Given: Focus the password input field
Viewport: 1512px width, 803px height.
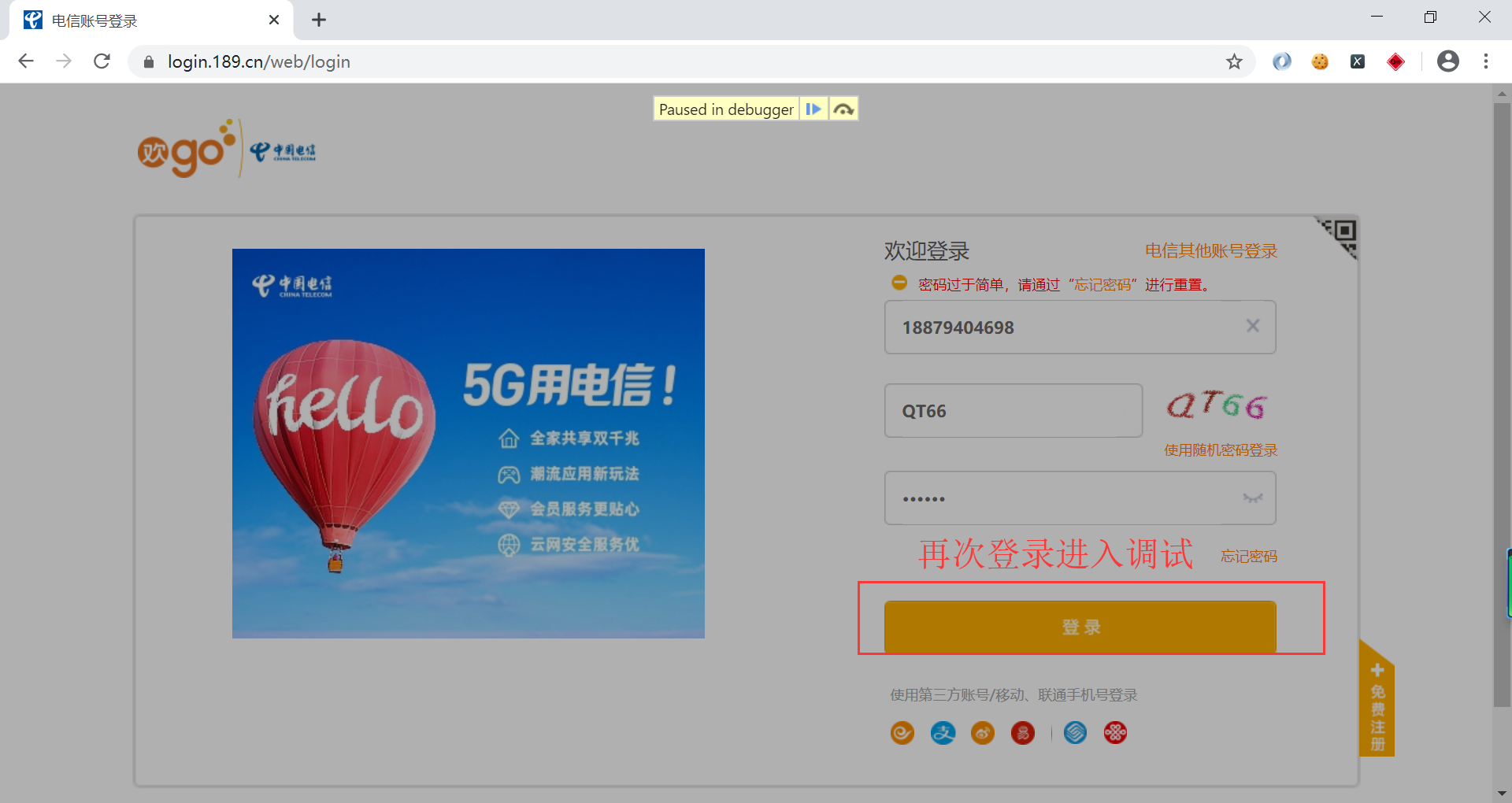Looking at the screenshot, I should point(1080,498).
